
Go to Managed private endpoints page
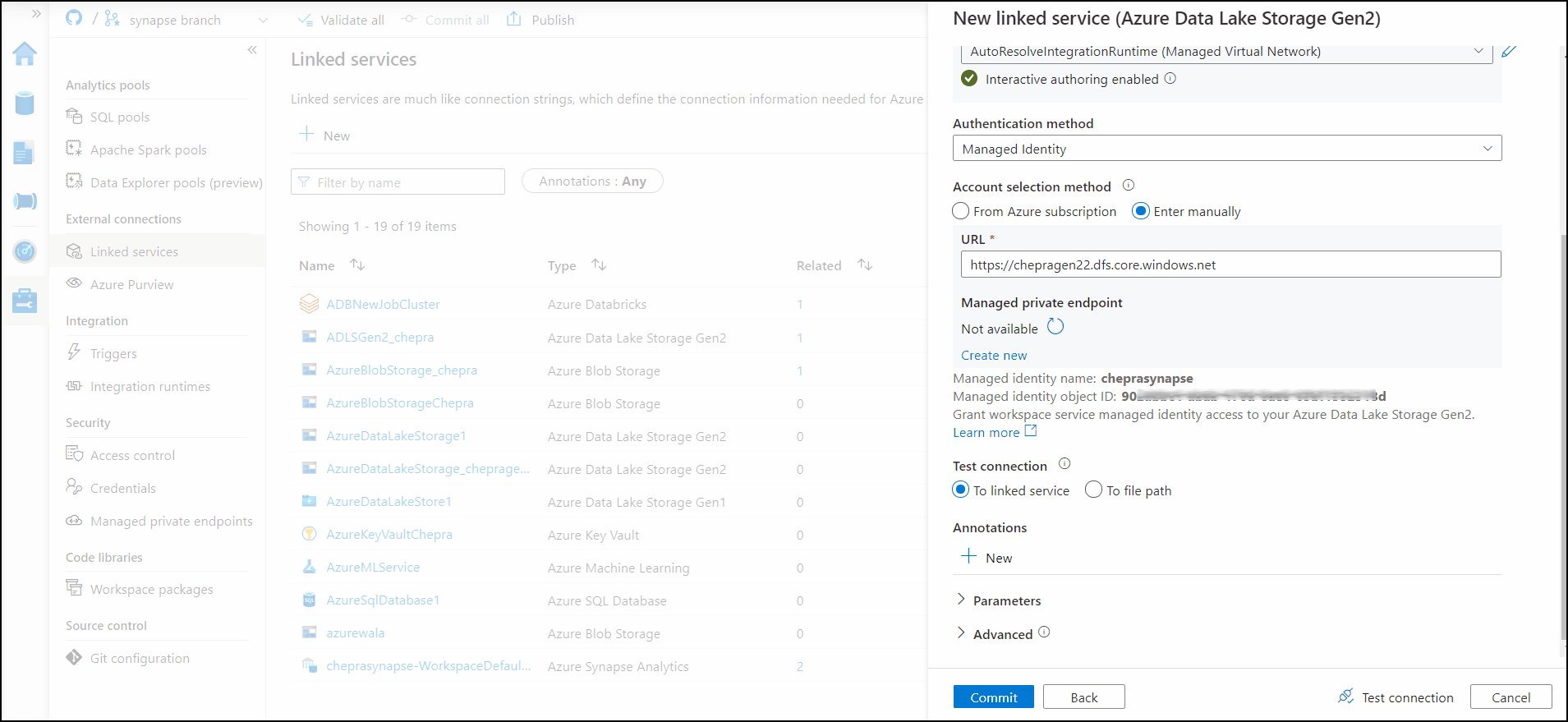point(171,522)
